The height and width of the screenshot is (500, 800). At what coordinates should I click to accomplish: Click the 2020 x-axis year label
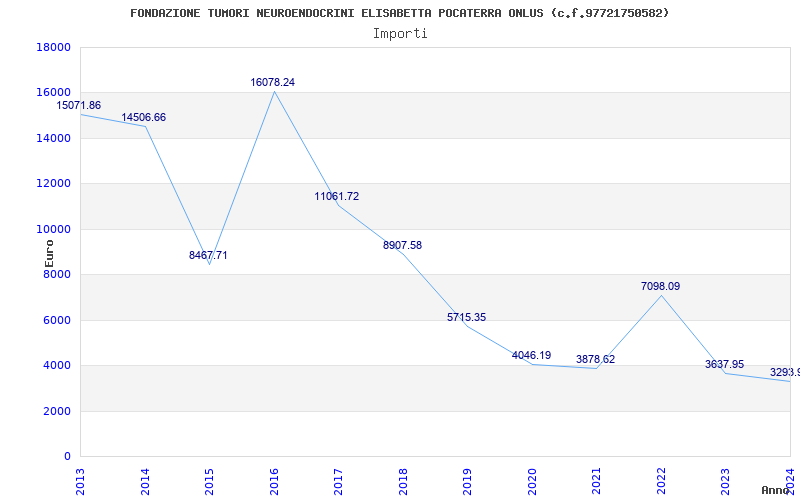click(532, 482)
